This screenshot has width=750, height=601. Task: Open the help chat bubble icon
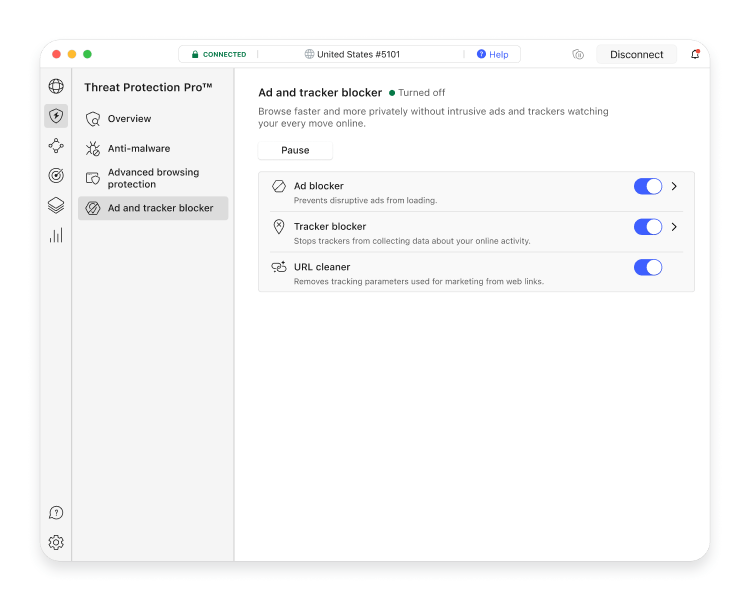pos(56,513)
